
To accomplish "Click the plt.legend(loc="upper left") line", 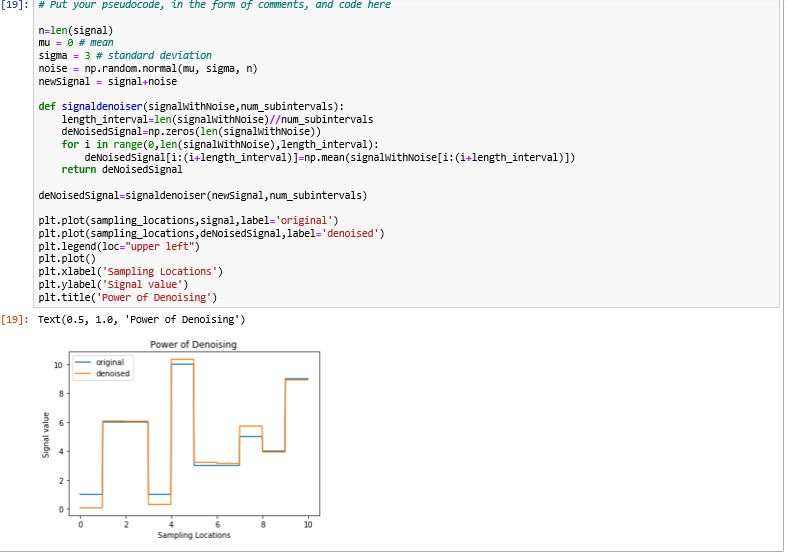I will 119,246.
